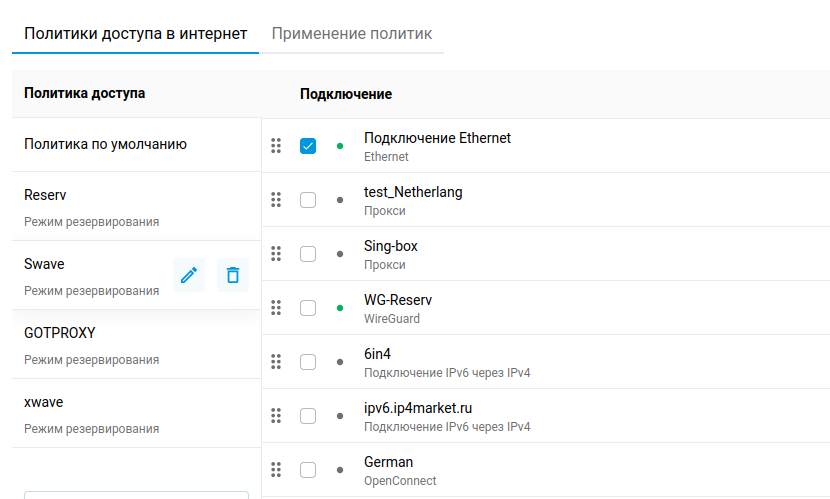830x499 pixels.
Task: Click the drag handle beside ipv6.ip4market.ru
Action: coord(276,415)
